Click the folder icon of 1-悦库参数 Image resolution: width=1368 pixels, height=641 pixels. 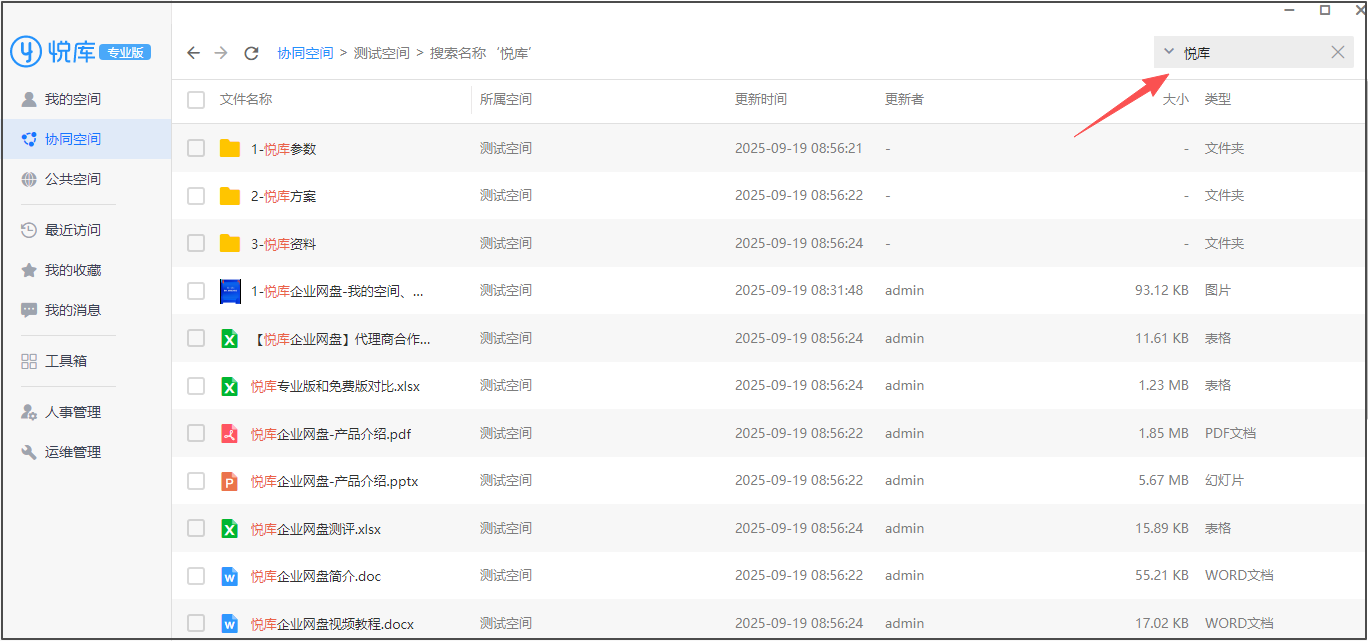point(230,148)
